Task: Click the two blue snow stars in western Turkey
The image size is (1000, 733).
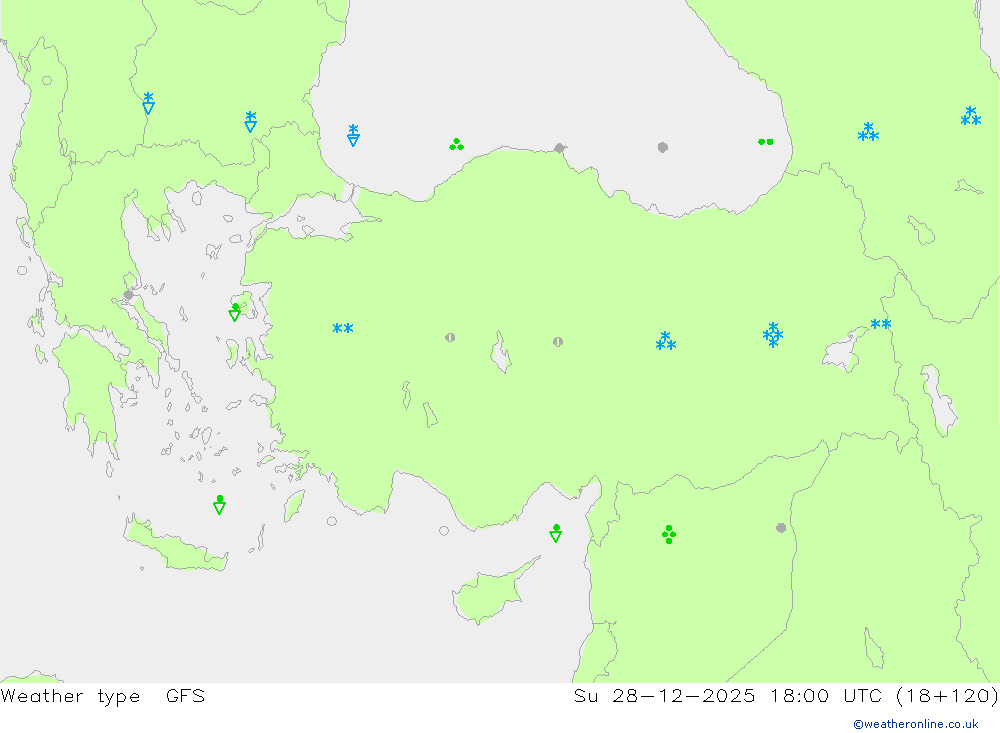Action: [x=342, y=329]
